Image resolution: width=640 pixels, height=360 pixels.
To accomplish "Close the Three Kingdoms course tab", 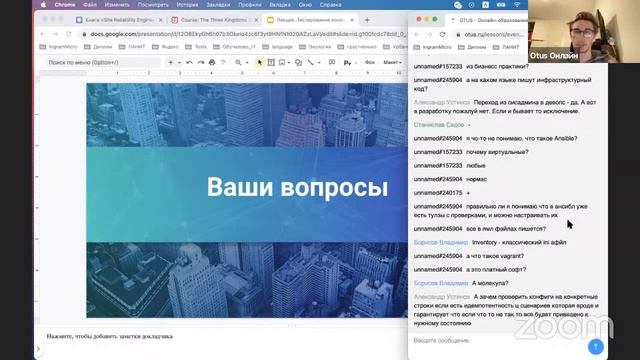I will click(x=256, y=20).
